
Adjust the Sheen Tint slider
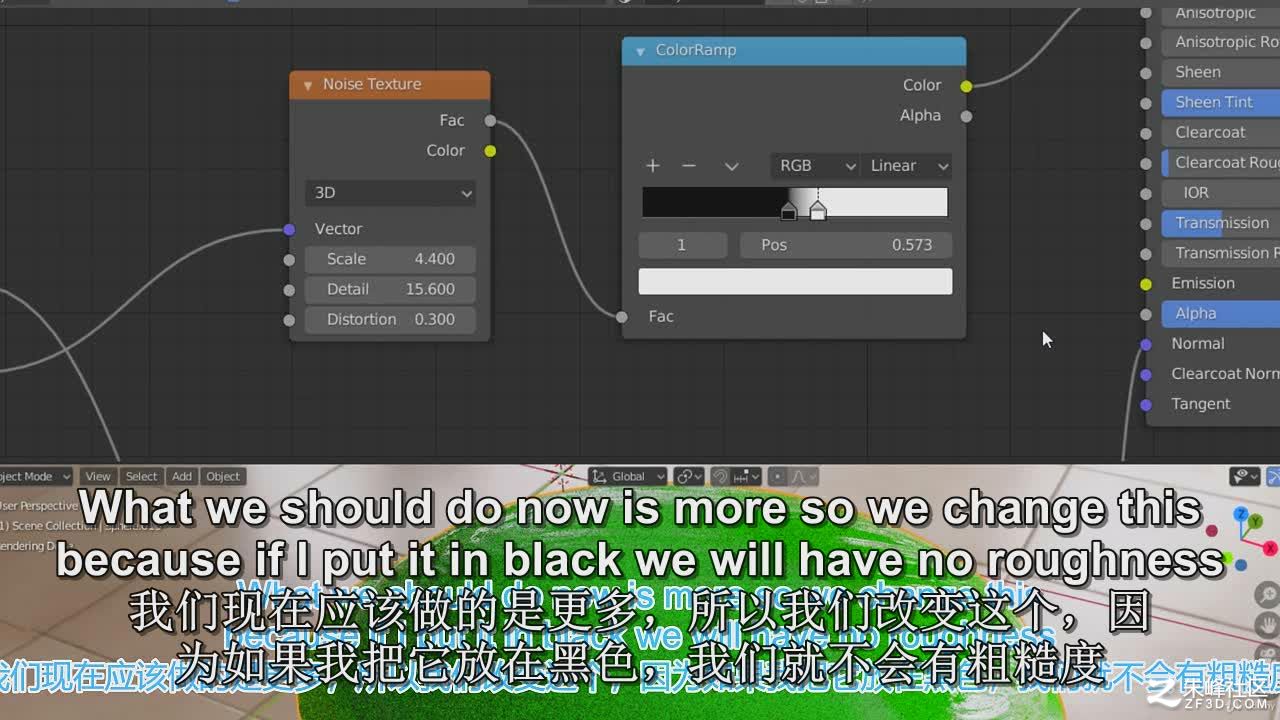click(x=1221, y=102)
